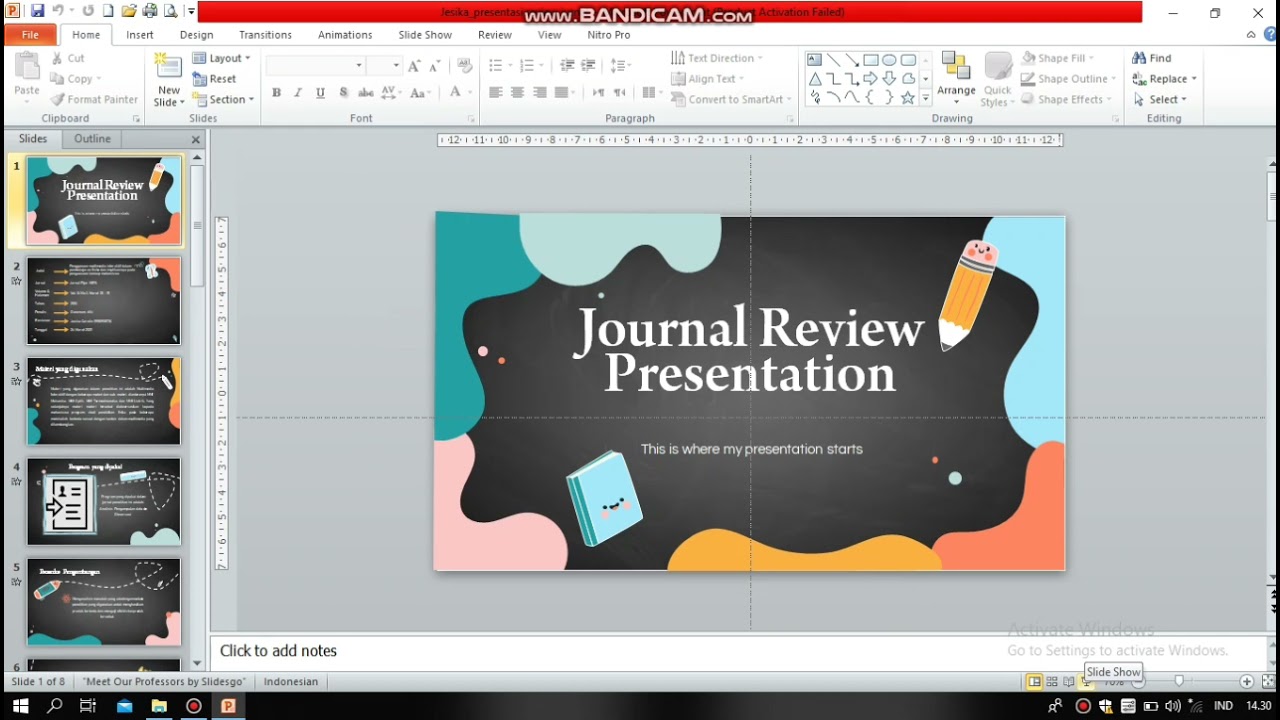1280x720 pixels.
Task: Click to add notes field
Action: click(x=738, y=651)
